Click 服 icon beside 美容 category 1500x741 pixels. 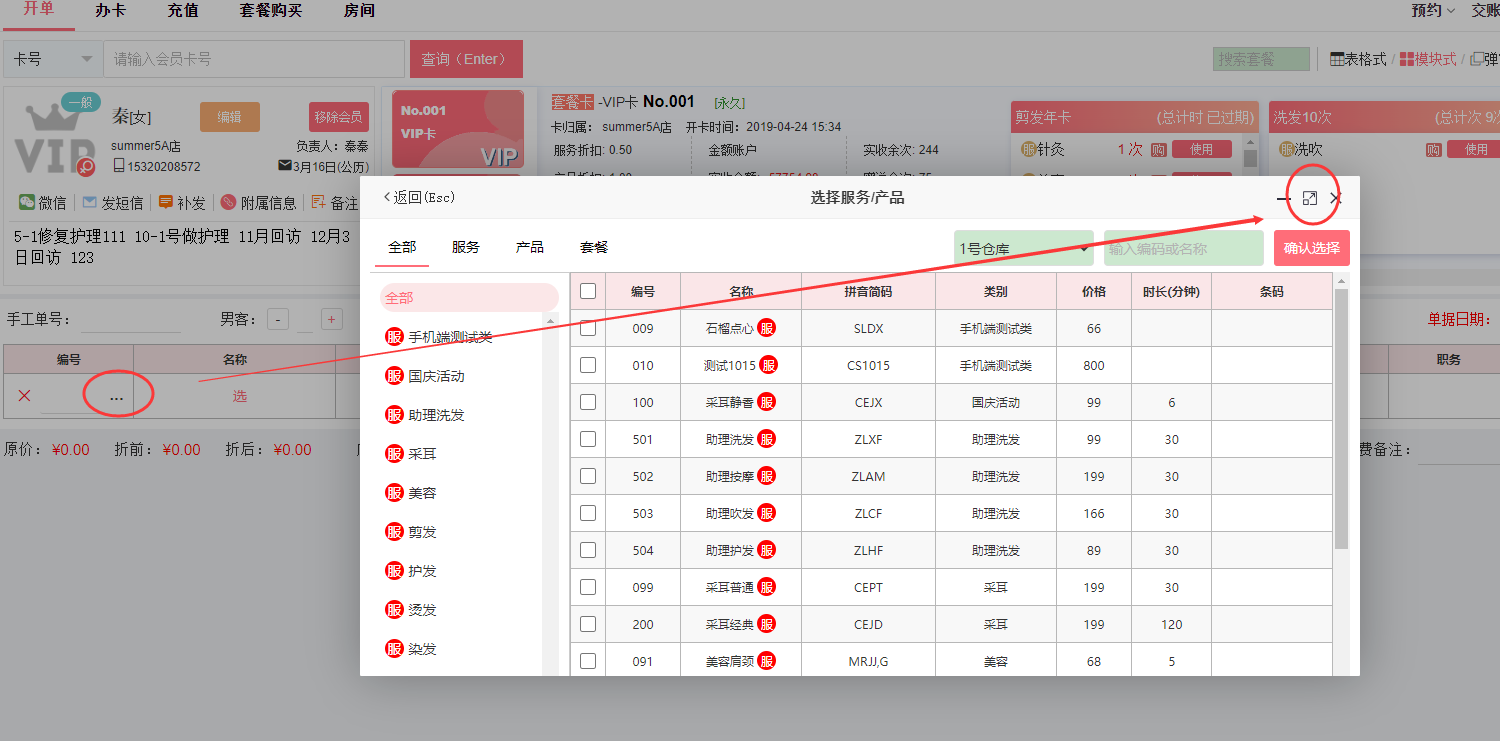point(394,493)
